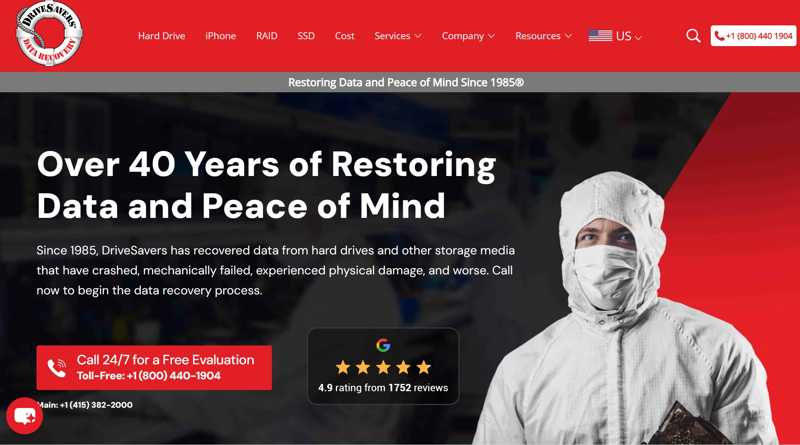Expand the Services dropdown menu
The width and height of the screenshot is (800, 445).
click(397, 36)
